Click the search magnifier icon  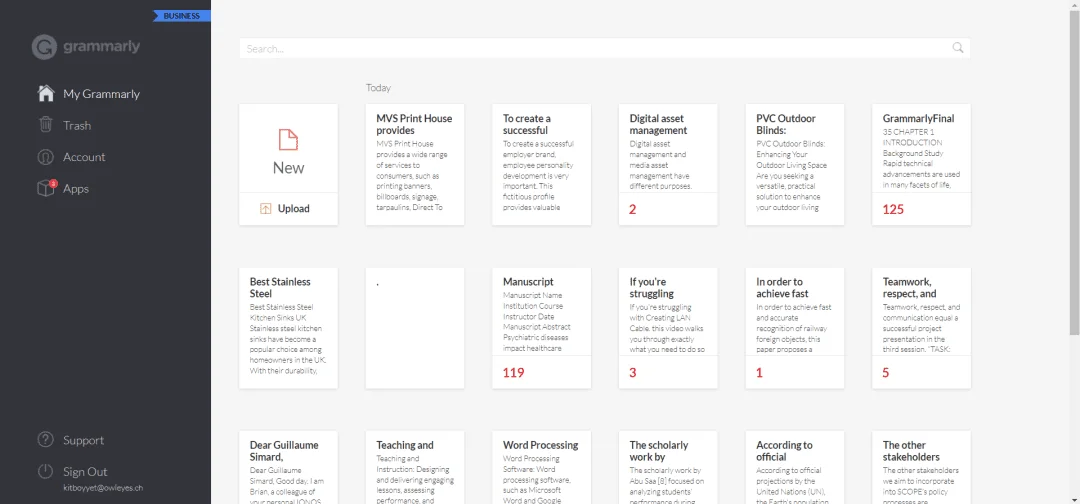click(x=957, y=48)
